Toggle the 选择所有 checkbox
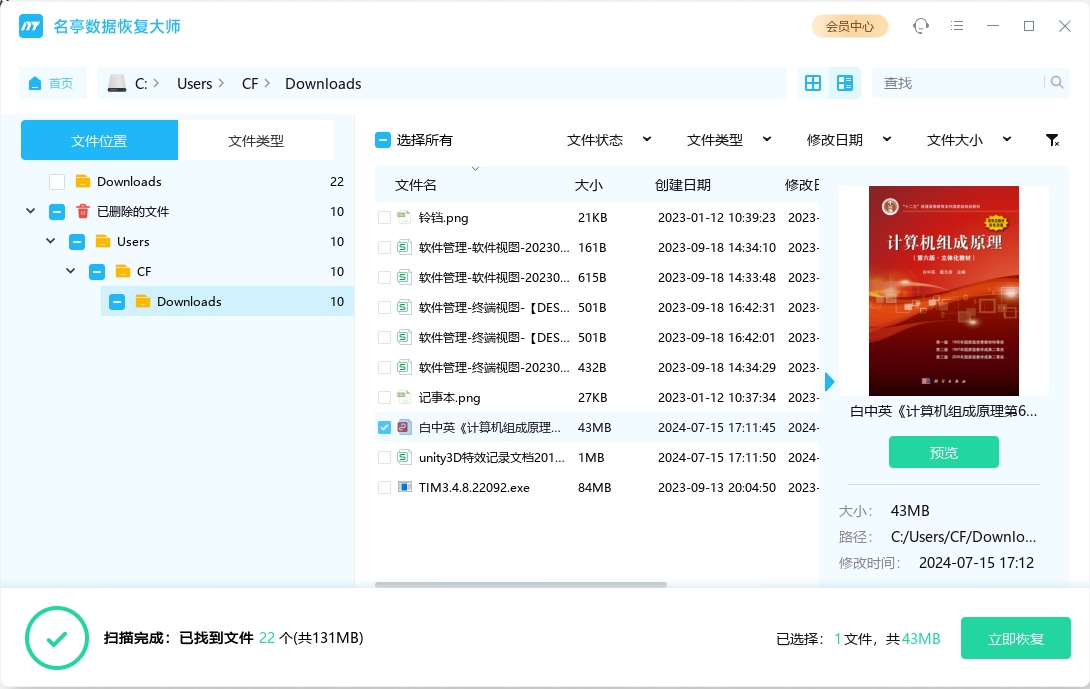 click(383, 140)
